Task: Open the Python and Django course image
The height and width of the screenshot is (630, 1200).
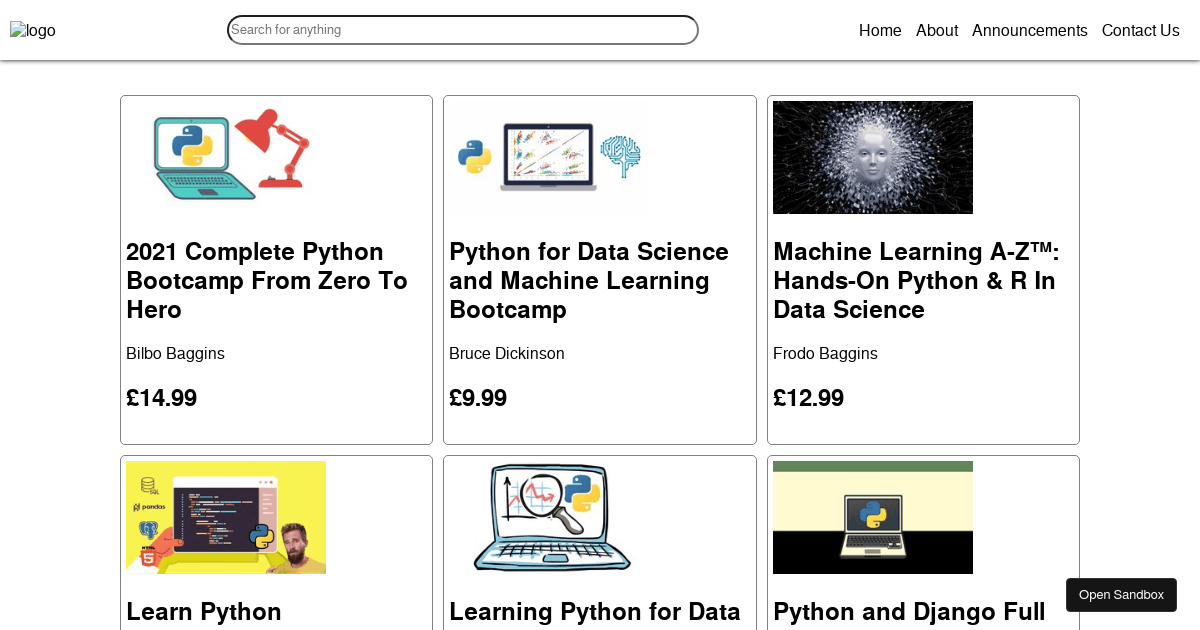Action: 872,517
